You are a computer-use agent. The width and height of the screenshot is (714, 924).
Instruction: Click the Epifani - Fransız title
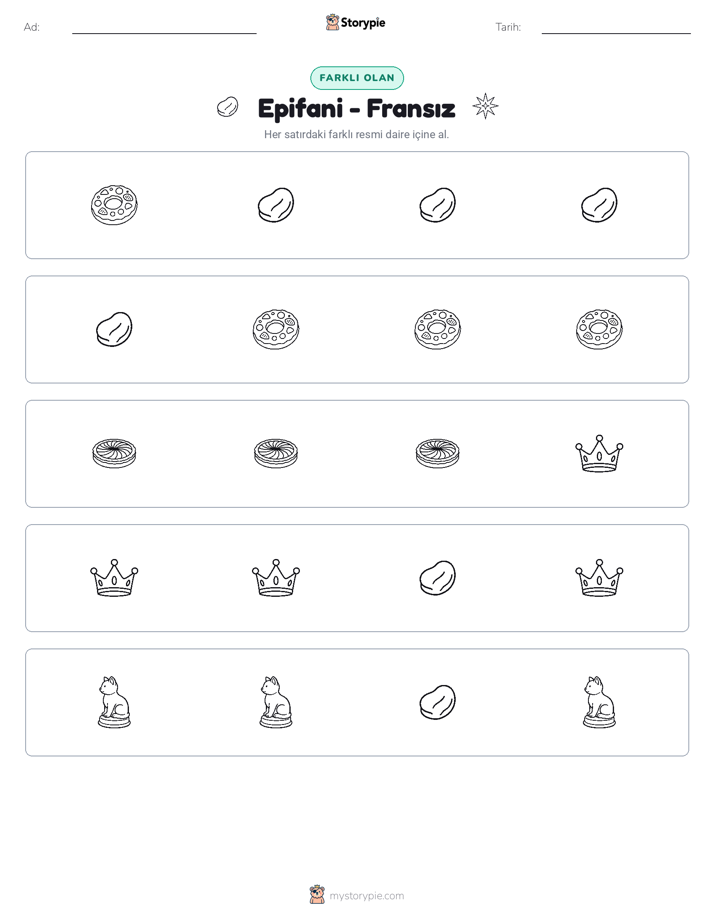click(x=357, y=108)
